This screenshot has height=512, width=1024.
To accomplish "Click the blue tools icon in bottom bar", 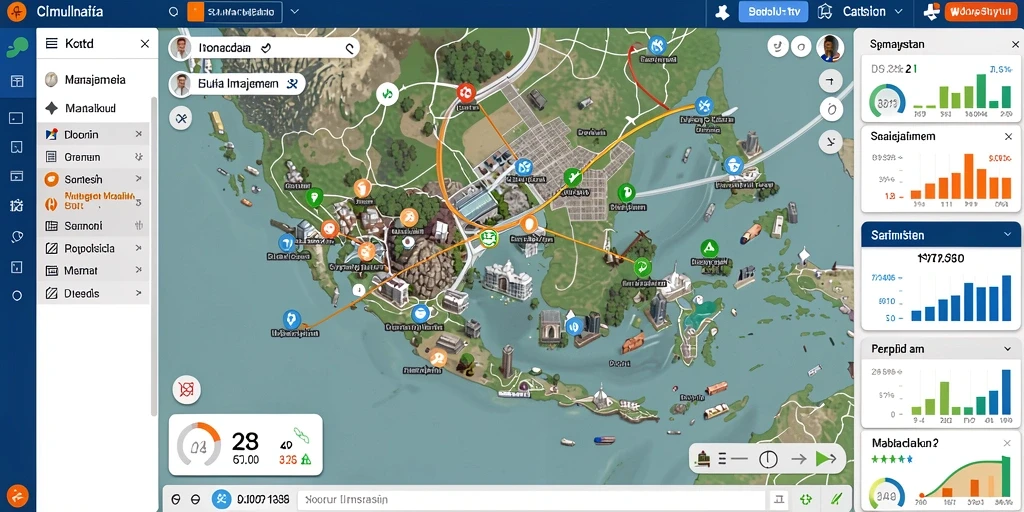I will tap(222, 500).
